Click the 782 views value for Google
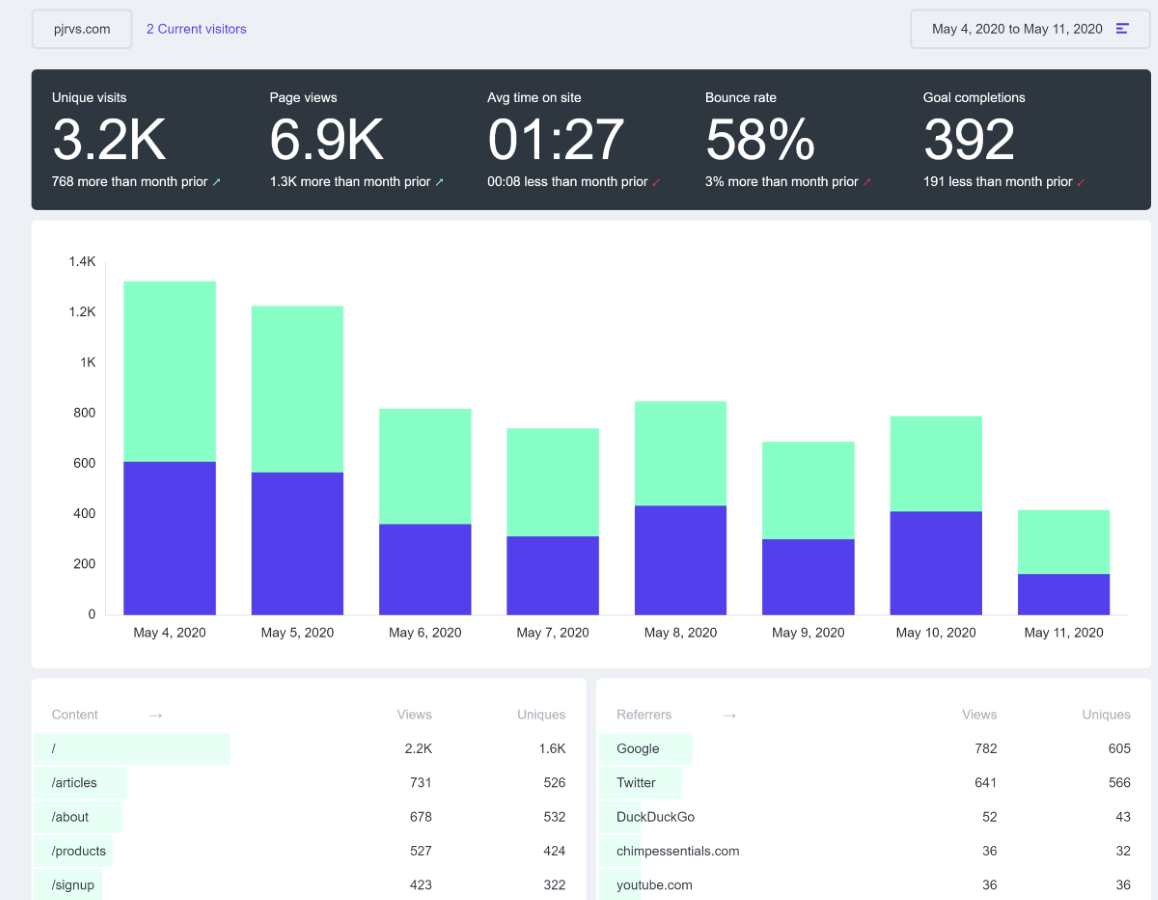This screenshot has width=1158, height=900. pyautogui.click(x=986, y=749)
